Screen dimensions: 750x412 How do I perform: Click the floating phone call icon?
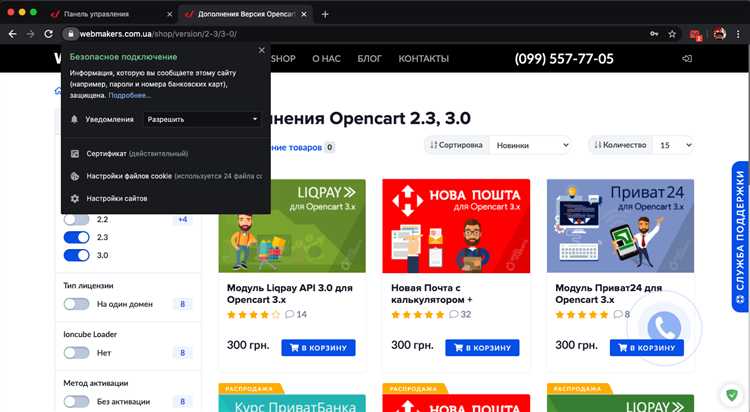[664, 328]
